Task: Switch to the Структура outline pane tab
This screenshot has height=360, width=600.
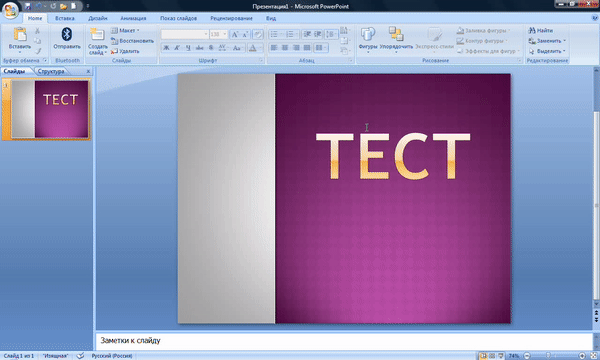Action: [x=51, y=71]
